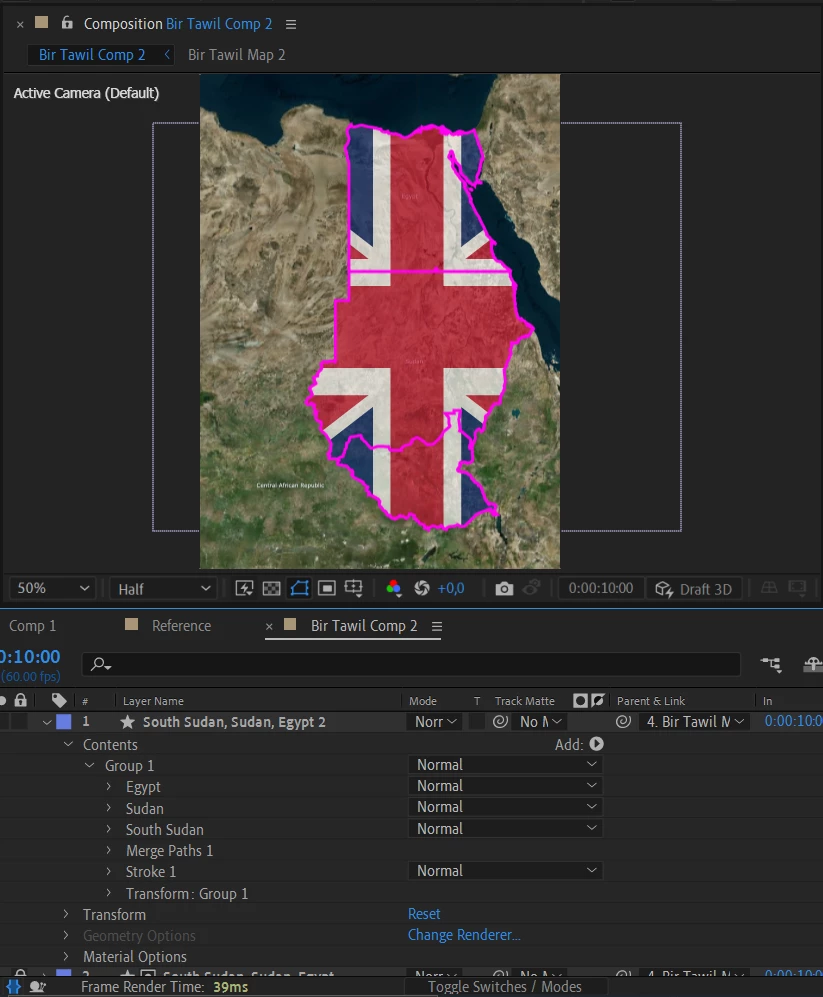Screen dimensions: 823x997
Task: Click the Composition Mini-Flowchart icon
Action: coord(771,664)
